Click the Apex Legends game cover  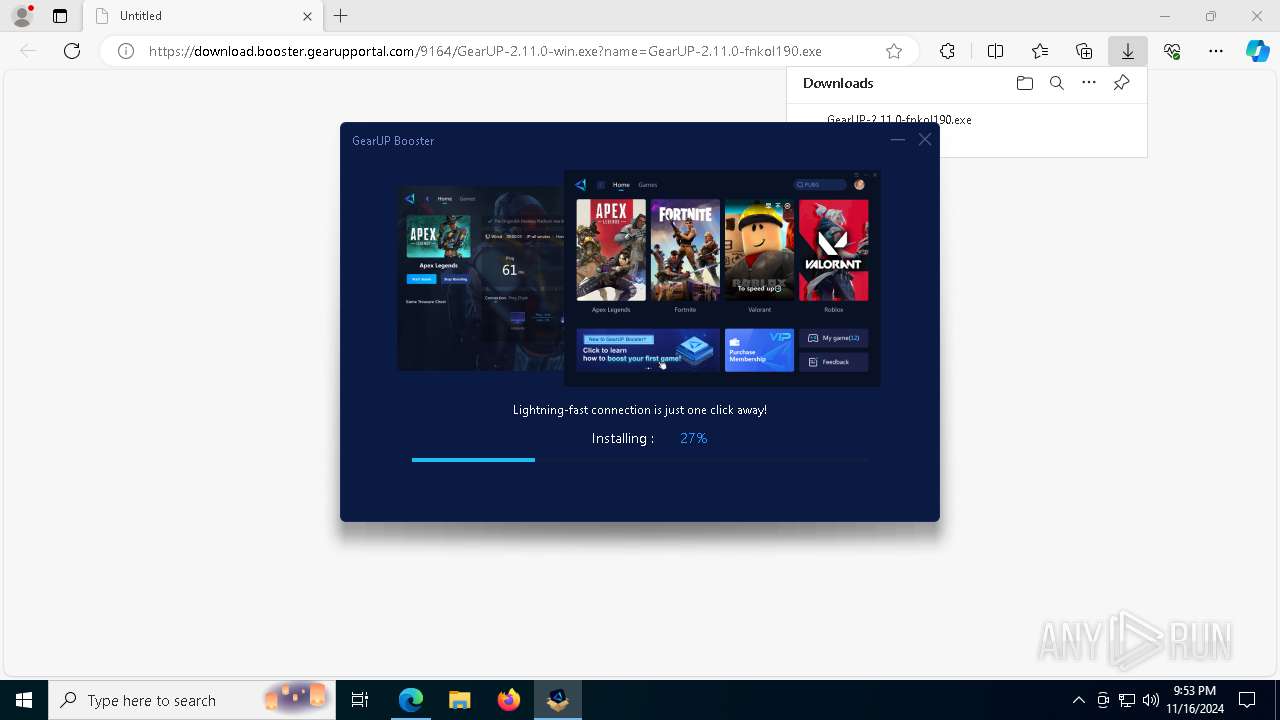(611, 250)
